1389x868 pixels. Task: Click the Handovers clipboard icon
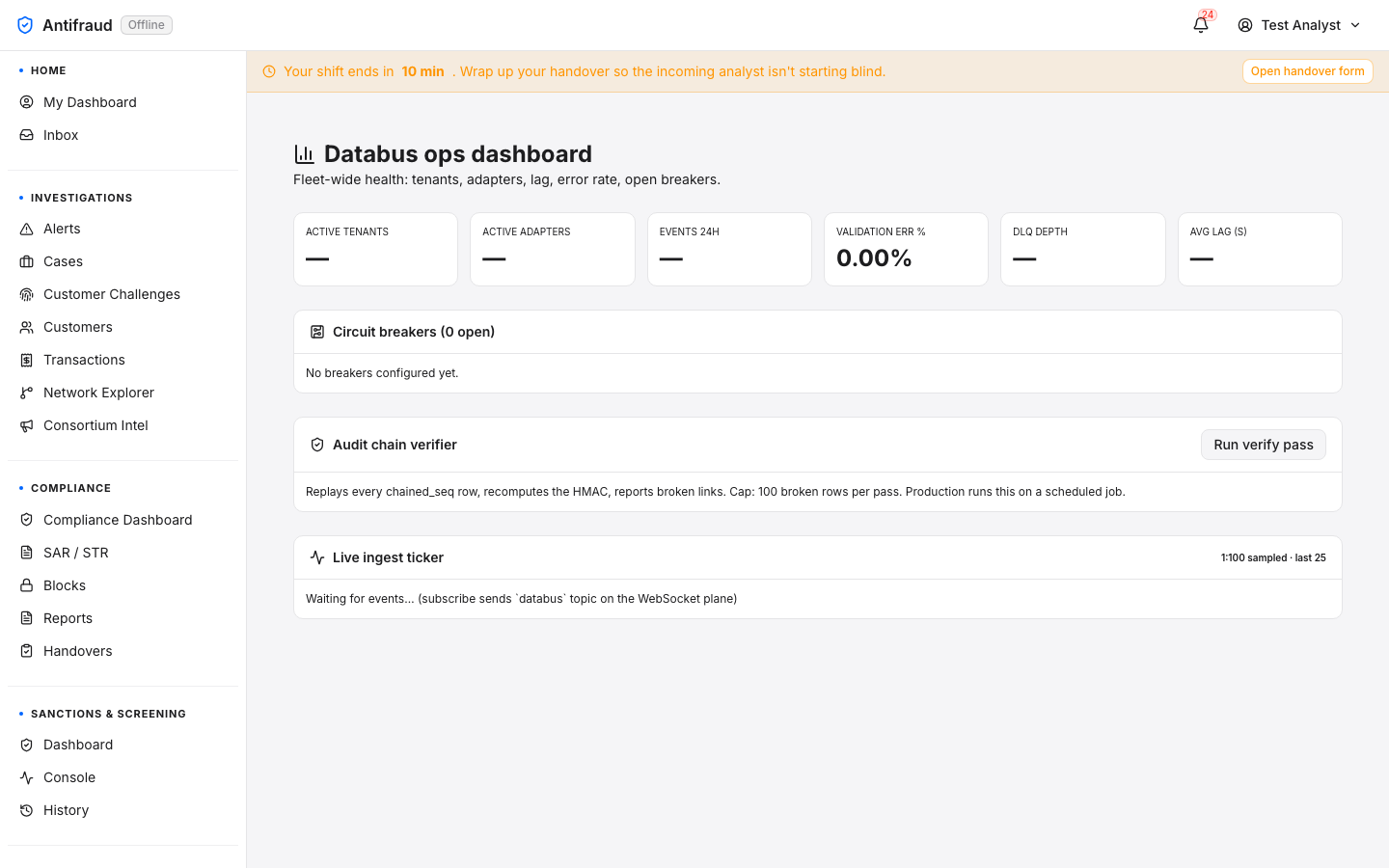[27, 651]
